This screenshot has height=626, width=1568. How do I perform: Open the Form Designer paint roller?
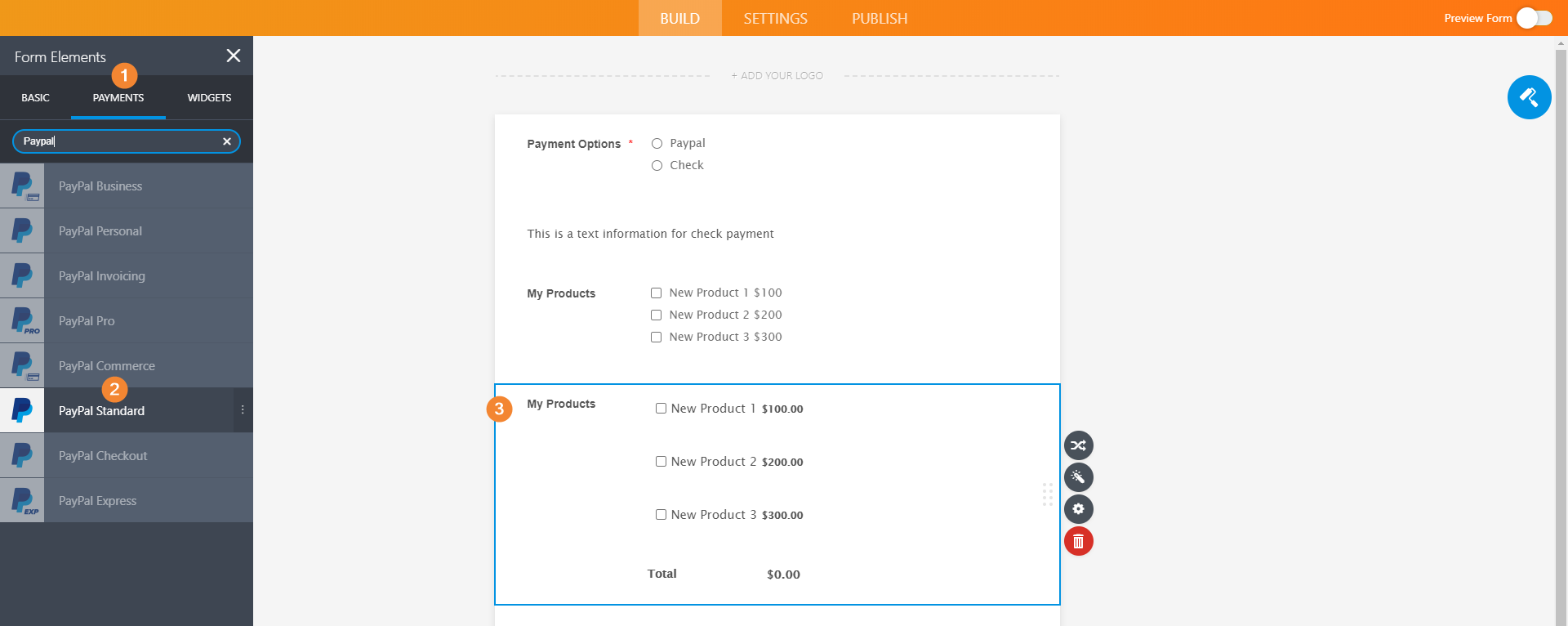pos(1529,97)
